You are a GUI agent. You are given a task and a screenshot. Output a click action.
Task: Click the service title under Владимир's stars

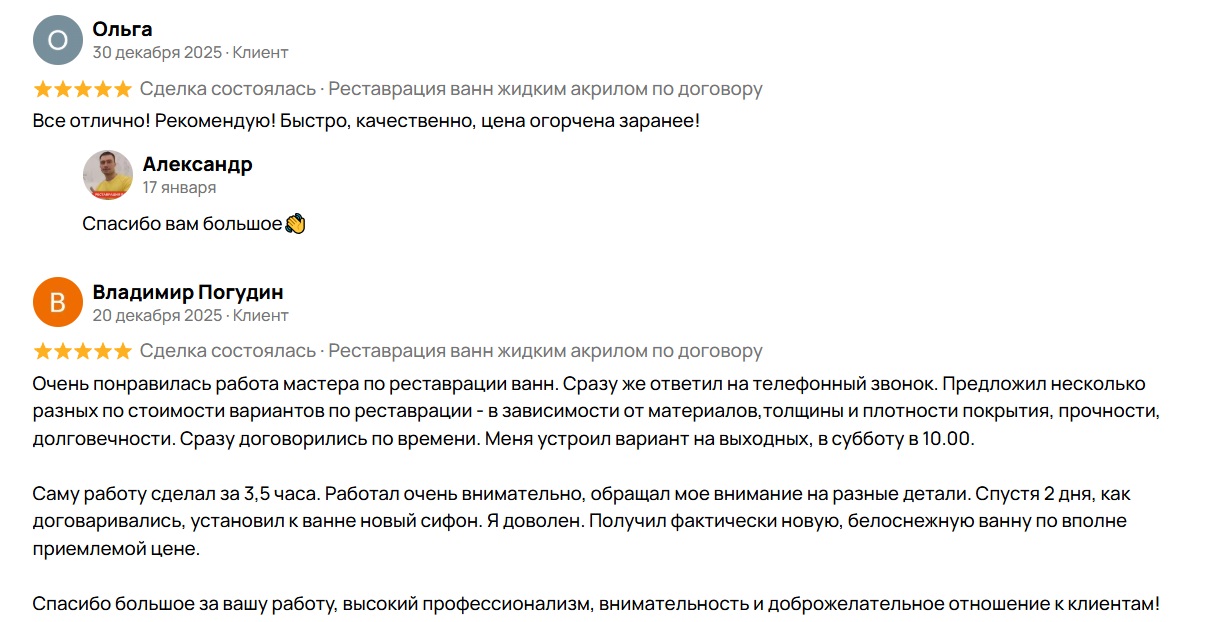(x=545, y=351)
